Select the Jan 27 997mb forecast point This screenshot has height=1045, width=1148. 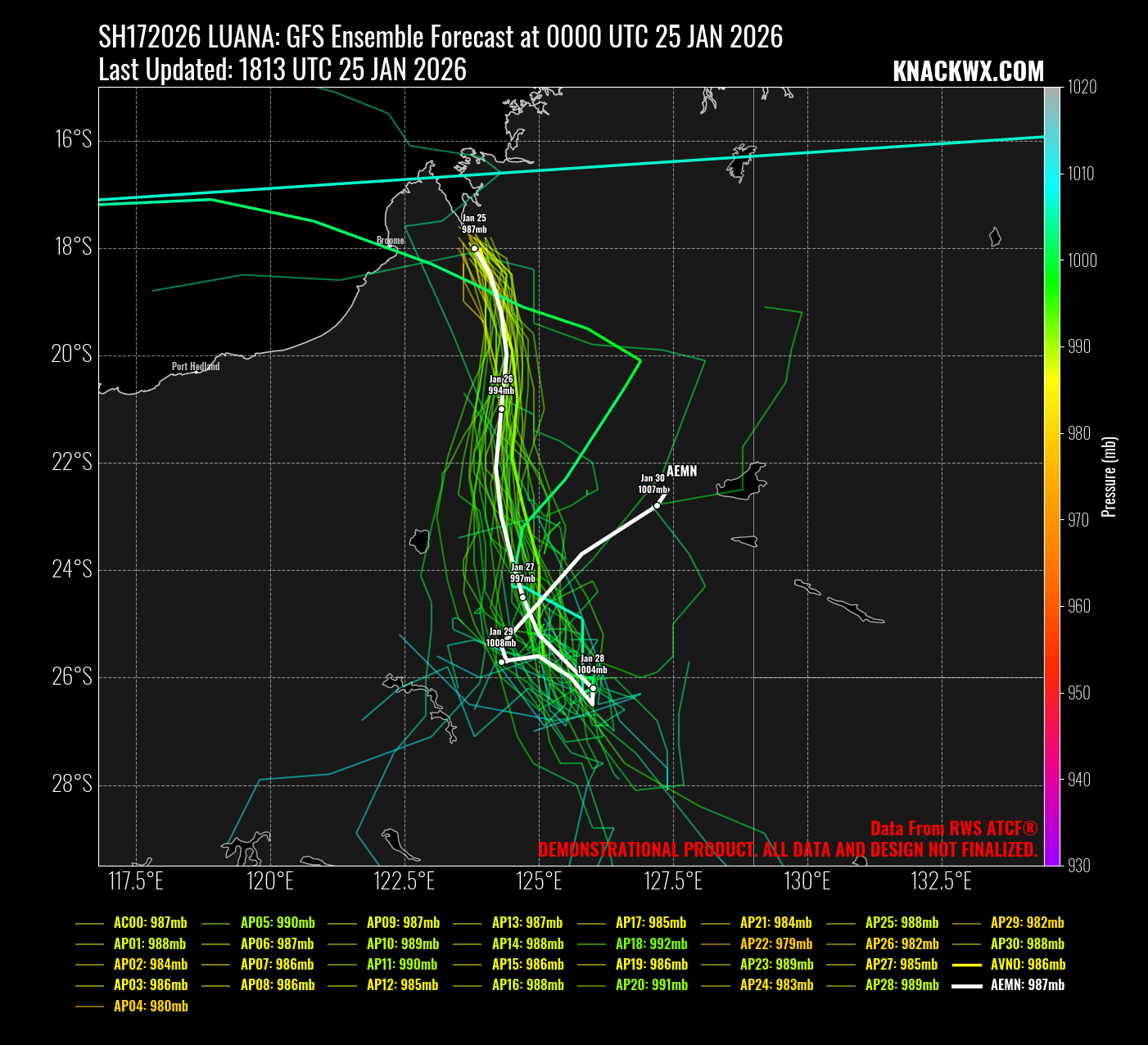(x=523, y=597)
